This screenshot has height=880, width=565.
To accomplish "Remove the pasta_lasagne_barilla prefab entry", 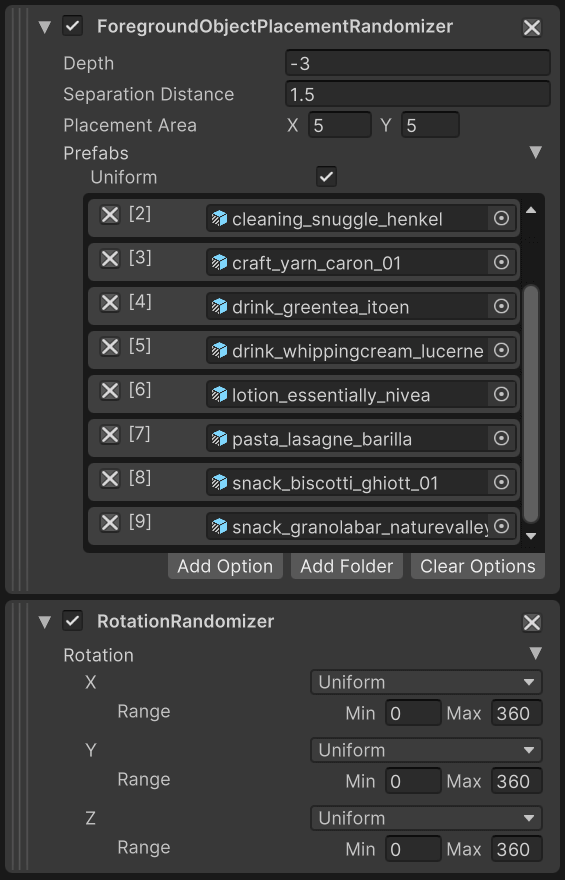I will pyautogui.click(x=109, y=434).
